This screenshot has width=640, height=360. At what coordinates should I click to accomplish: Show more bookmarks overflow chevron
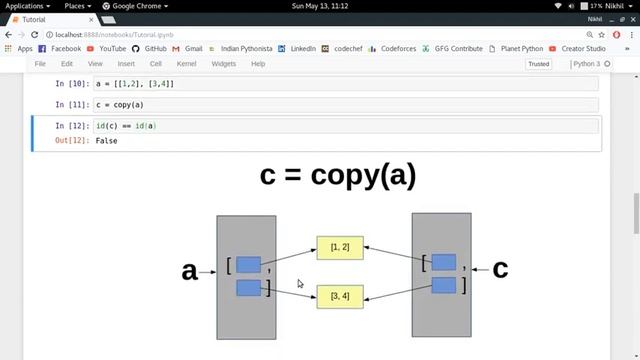(627, 49)
